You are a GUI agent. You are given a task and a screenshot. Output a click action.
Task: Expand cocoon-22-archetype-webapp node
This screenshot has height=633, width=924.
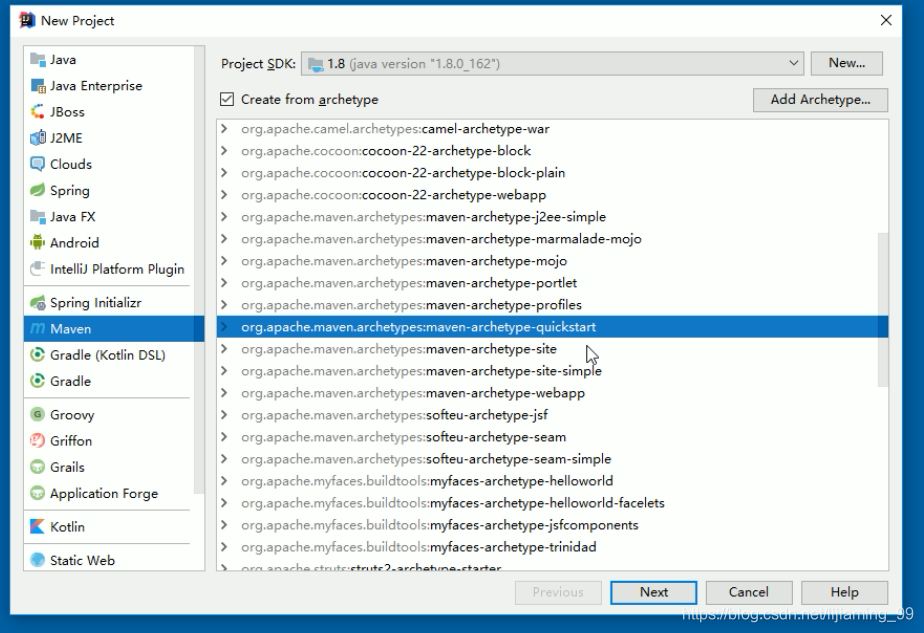(x=224, y=194)
